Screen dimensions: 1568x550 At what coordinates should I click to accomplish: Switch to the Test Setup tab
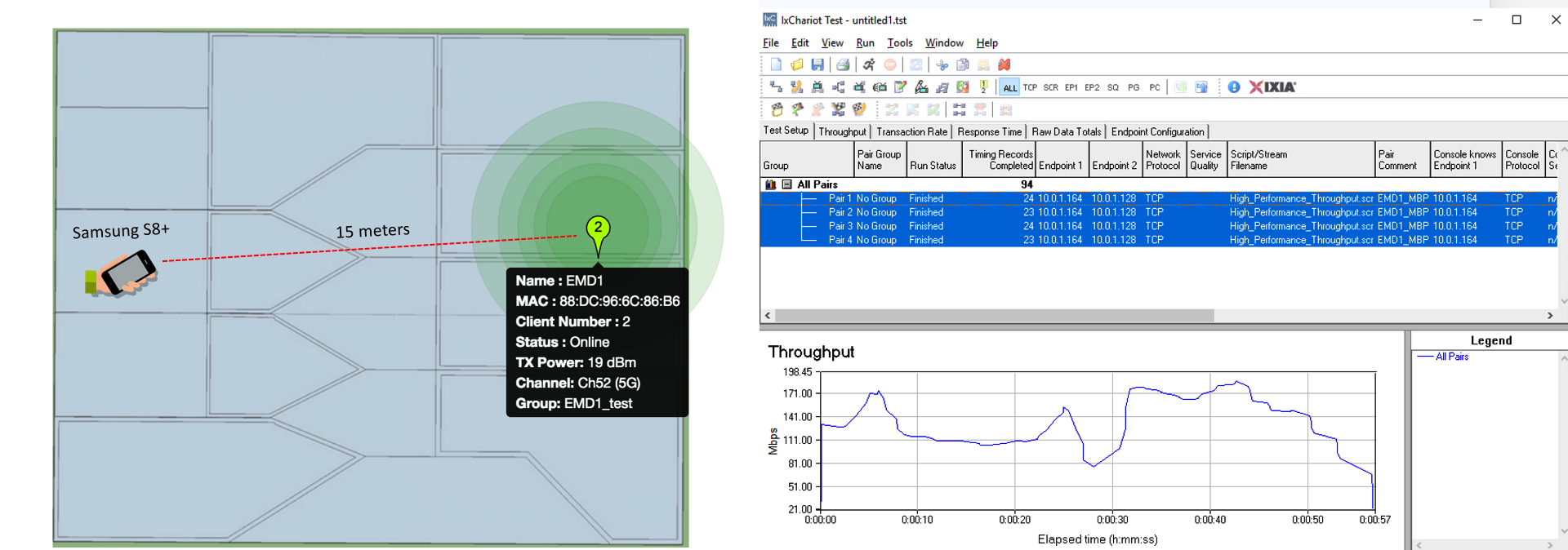click(x=786, y=131)
